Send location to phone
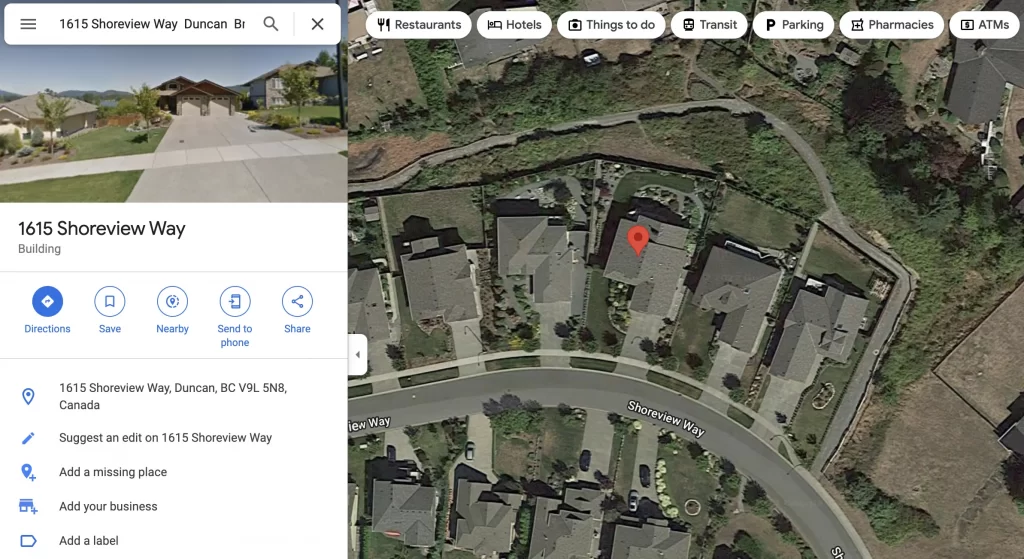The height and width of the screenshot is (559, 1024). point(235,317)
